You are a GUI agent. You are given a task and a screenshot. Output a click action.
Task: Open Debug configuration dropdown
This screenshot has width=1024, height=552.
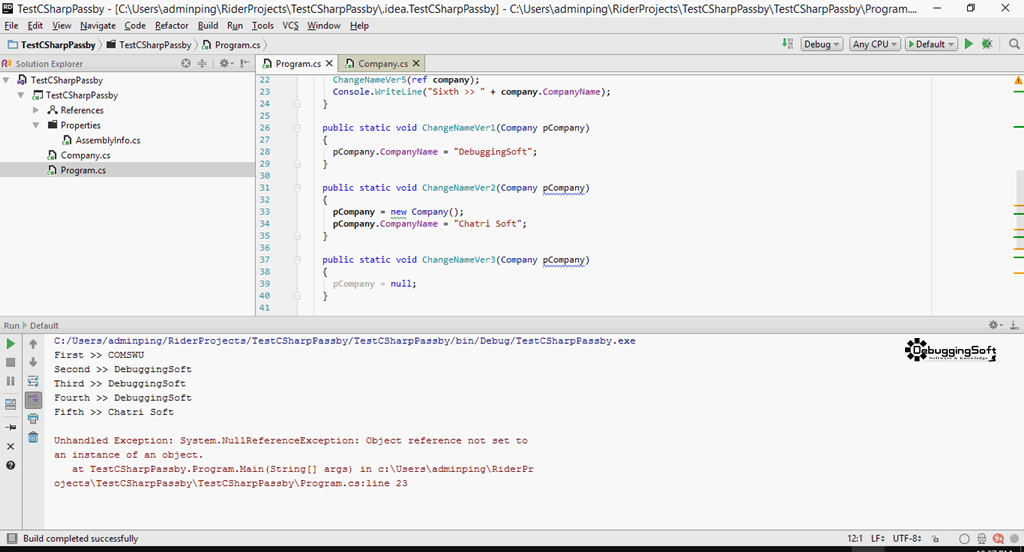(x=822, y=44)
